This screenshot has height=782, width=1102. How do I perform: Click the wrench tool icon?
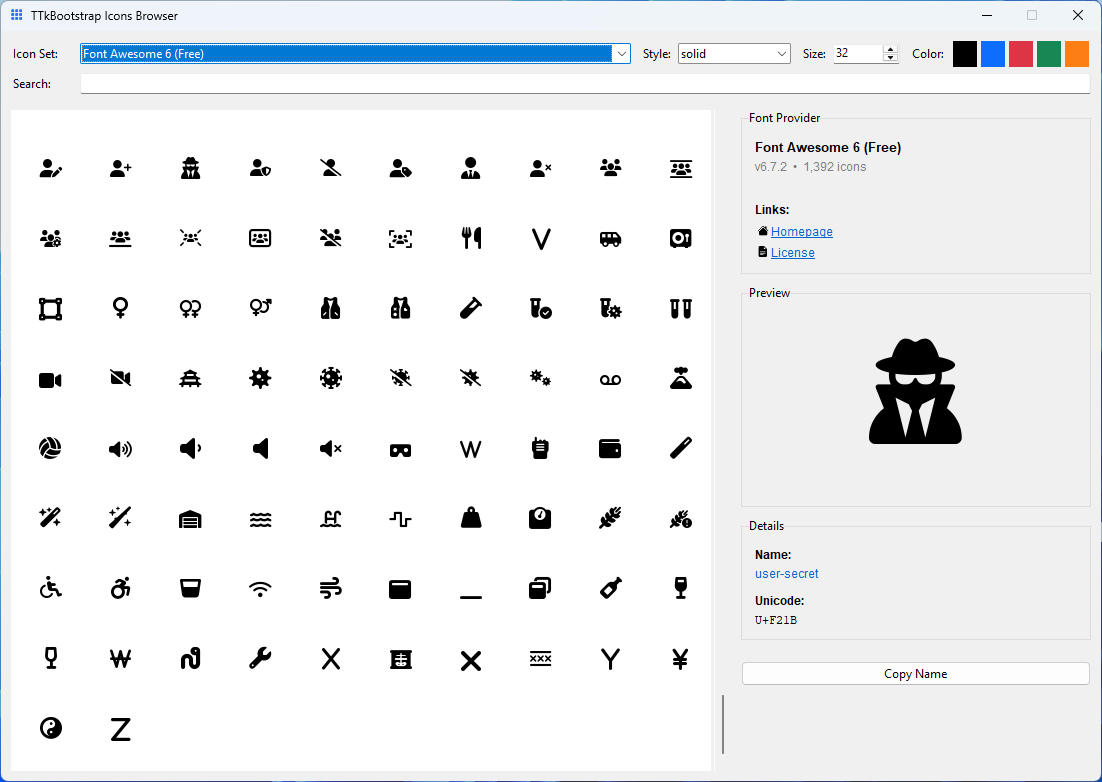pos(260,658)
